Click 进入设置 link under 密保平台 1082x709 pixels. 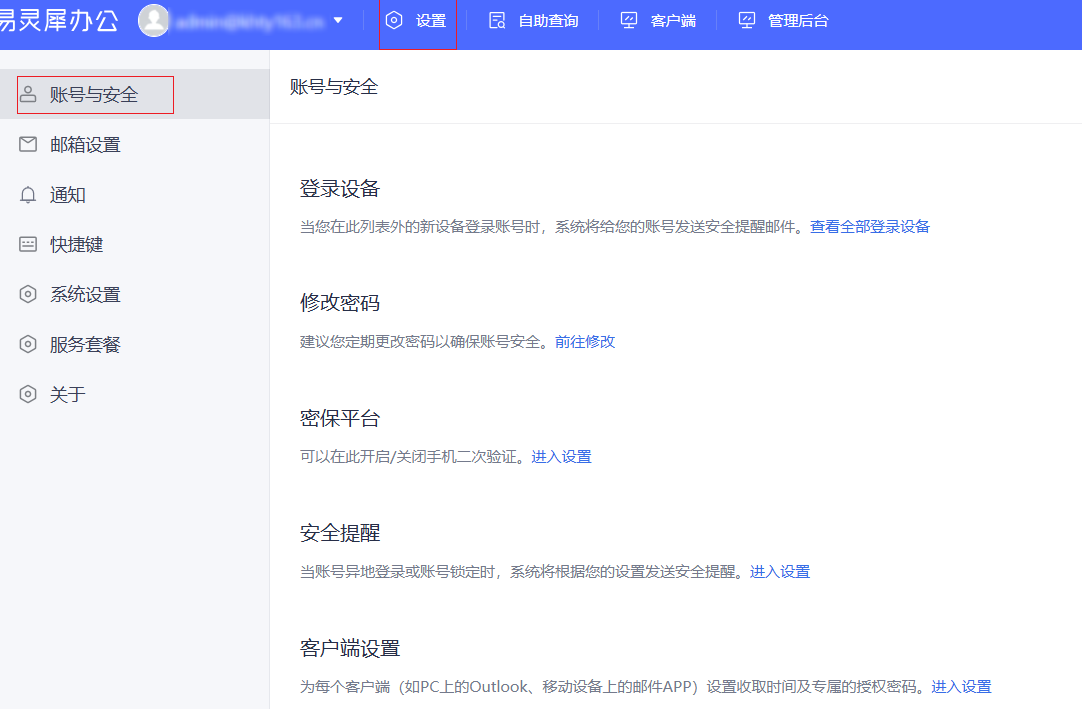(x=561, y=456)
